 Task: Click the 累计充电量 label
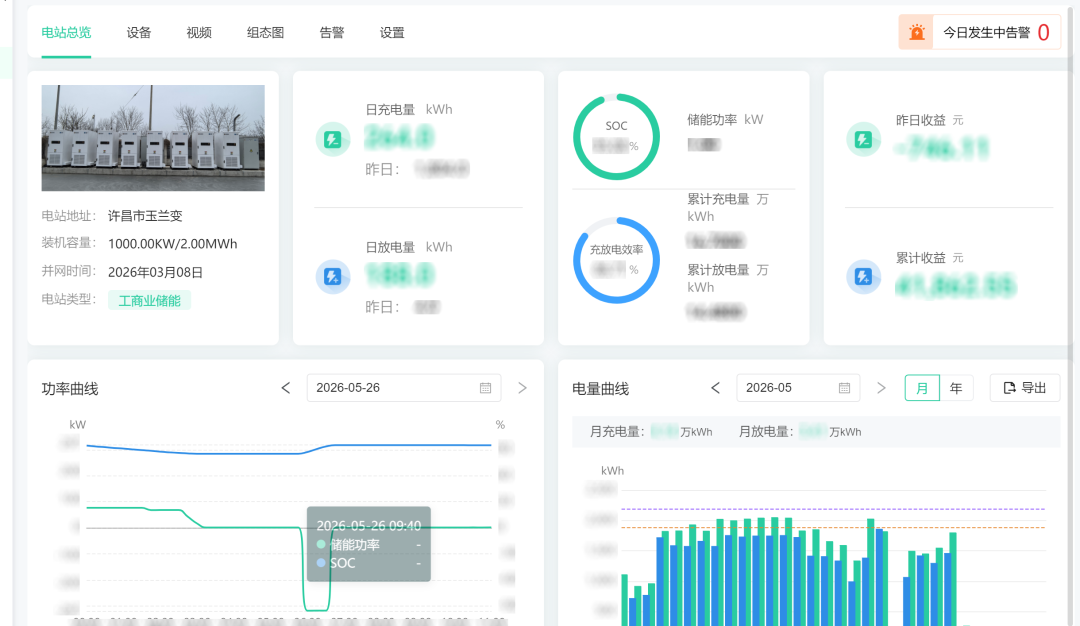(718, 199)
